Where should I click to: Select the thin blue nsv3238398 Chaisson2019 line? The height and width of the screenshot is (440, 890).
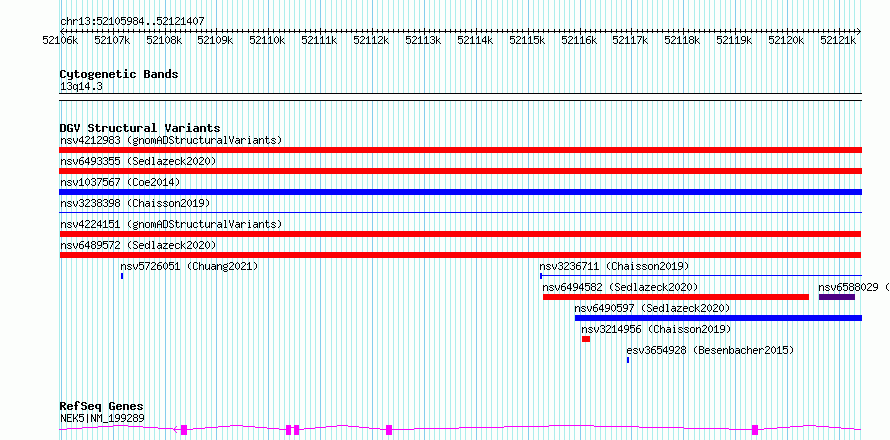pyautogui.click(x=460, y=213)
